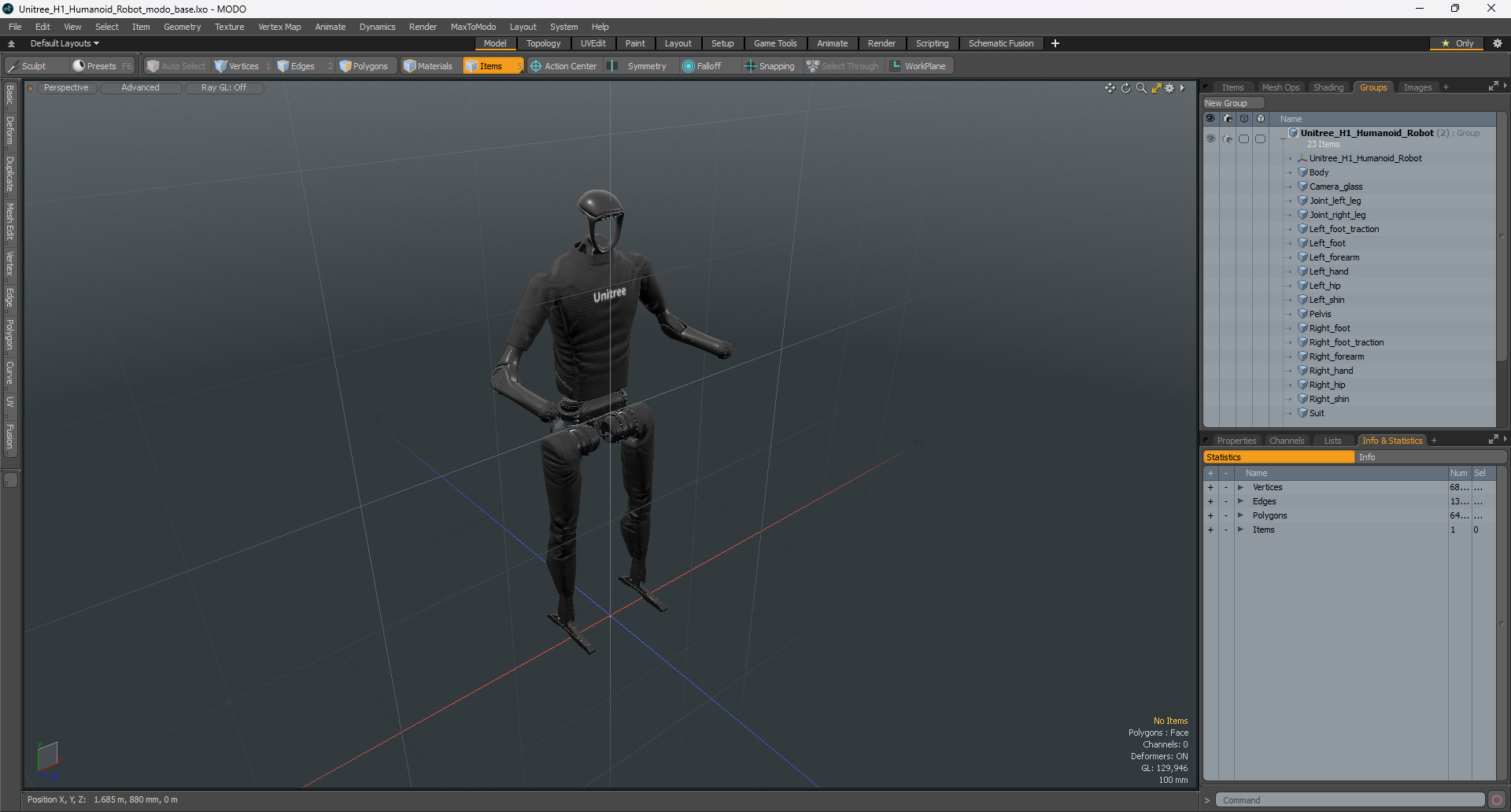The width and height of the screenshot is (1511, 812).
Task: Click the Statistics section header
Action: click(1279, 457)
